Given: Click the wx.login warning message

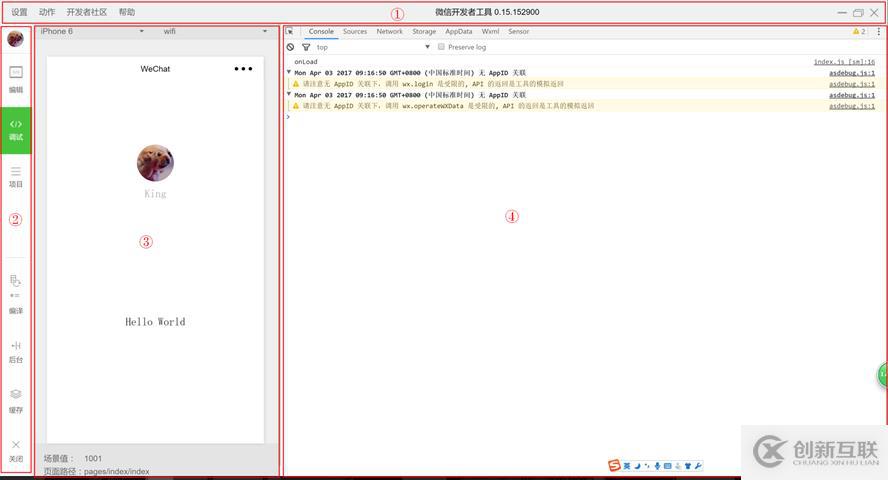Looking at the screenshot, I should (433, 84).
